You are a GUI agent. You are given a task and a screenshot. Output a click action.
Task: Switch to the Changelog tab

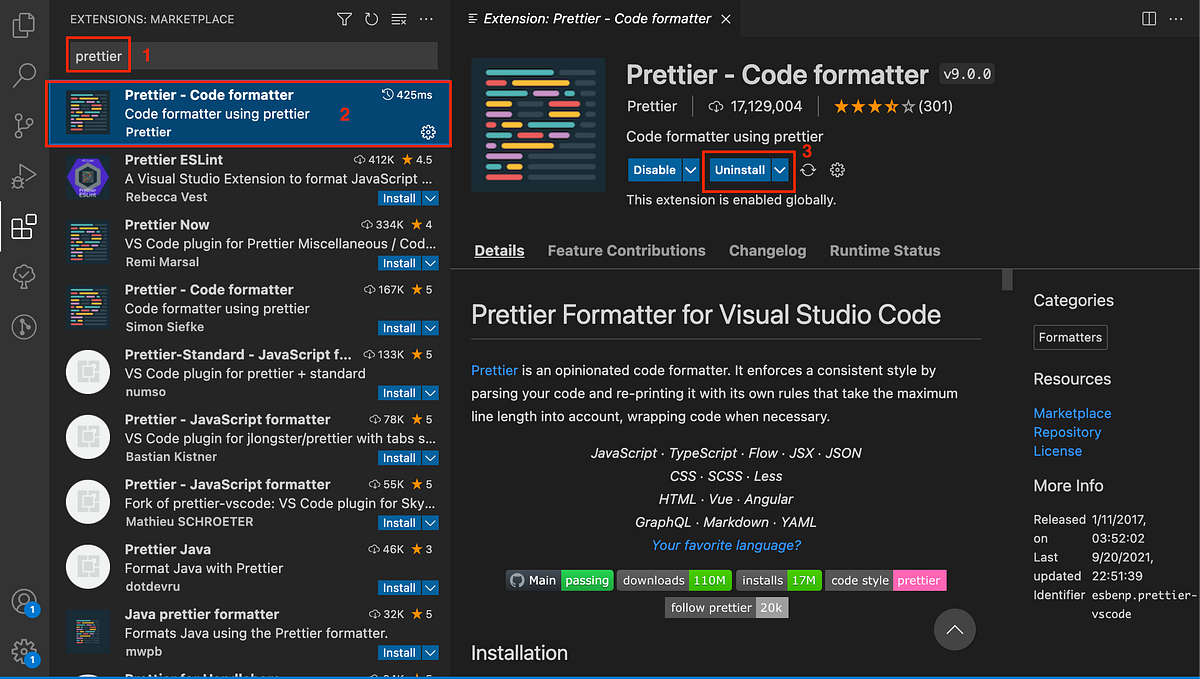[x=767, y=251]
